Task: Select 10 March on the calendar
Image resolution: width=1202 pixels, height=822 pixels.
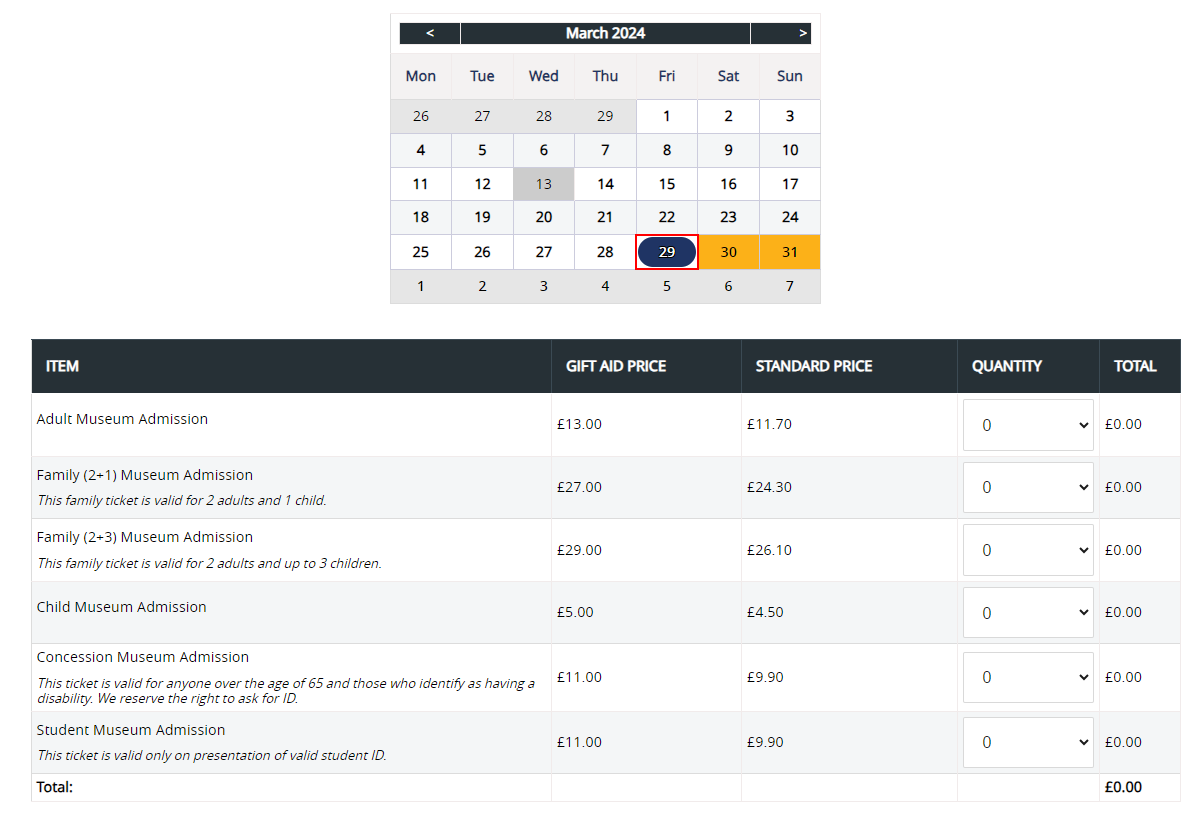Action: click(790, 150)
